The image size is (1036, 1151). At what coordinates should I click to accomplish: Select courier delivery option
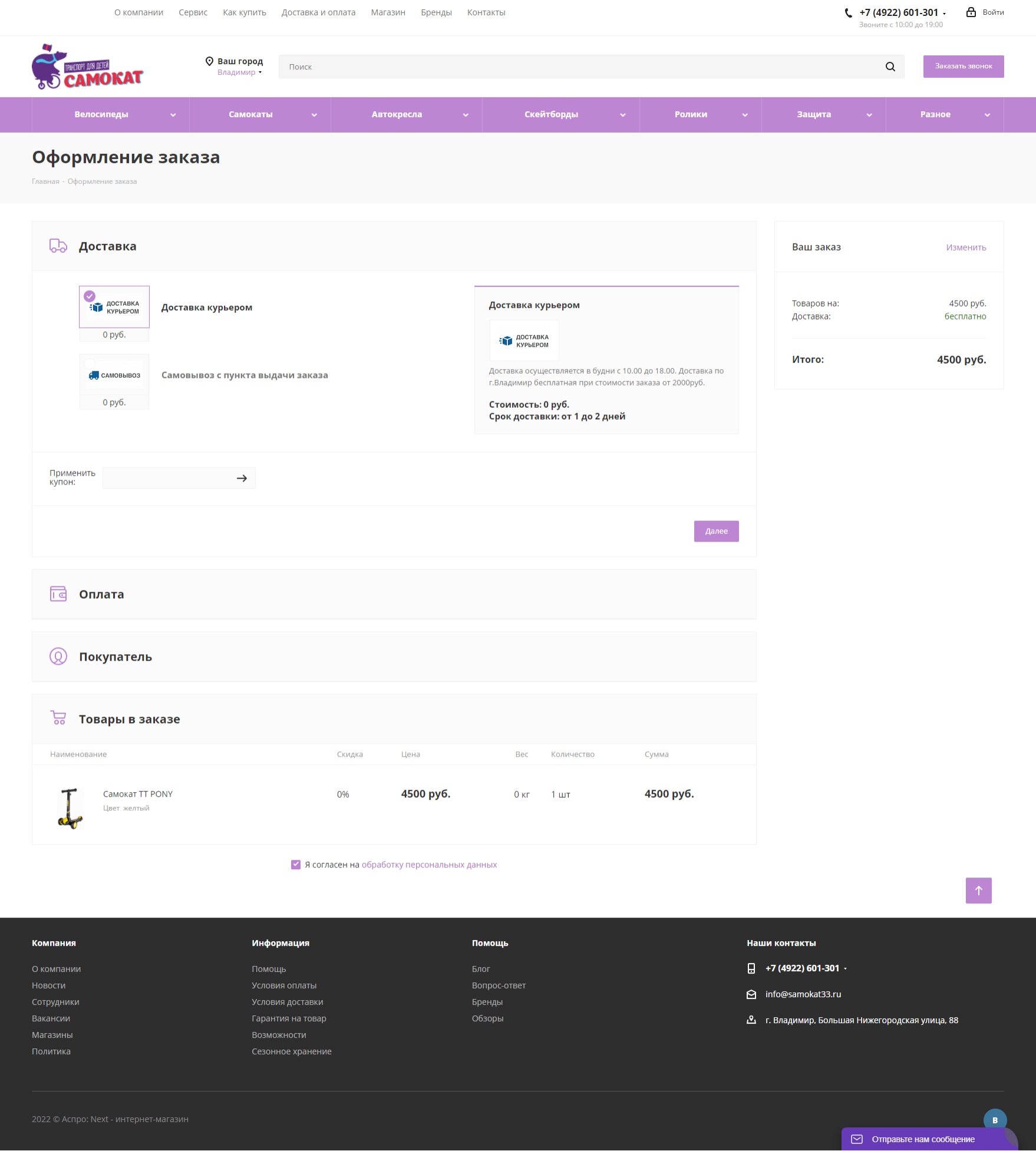[x=114, y=307]
